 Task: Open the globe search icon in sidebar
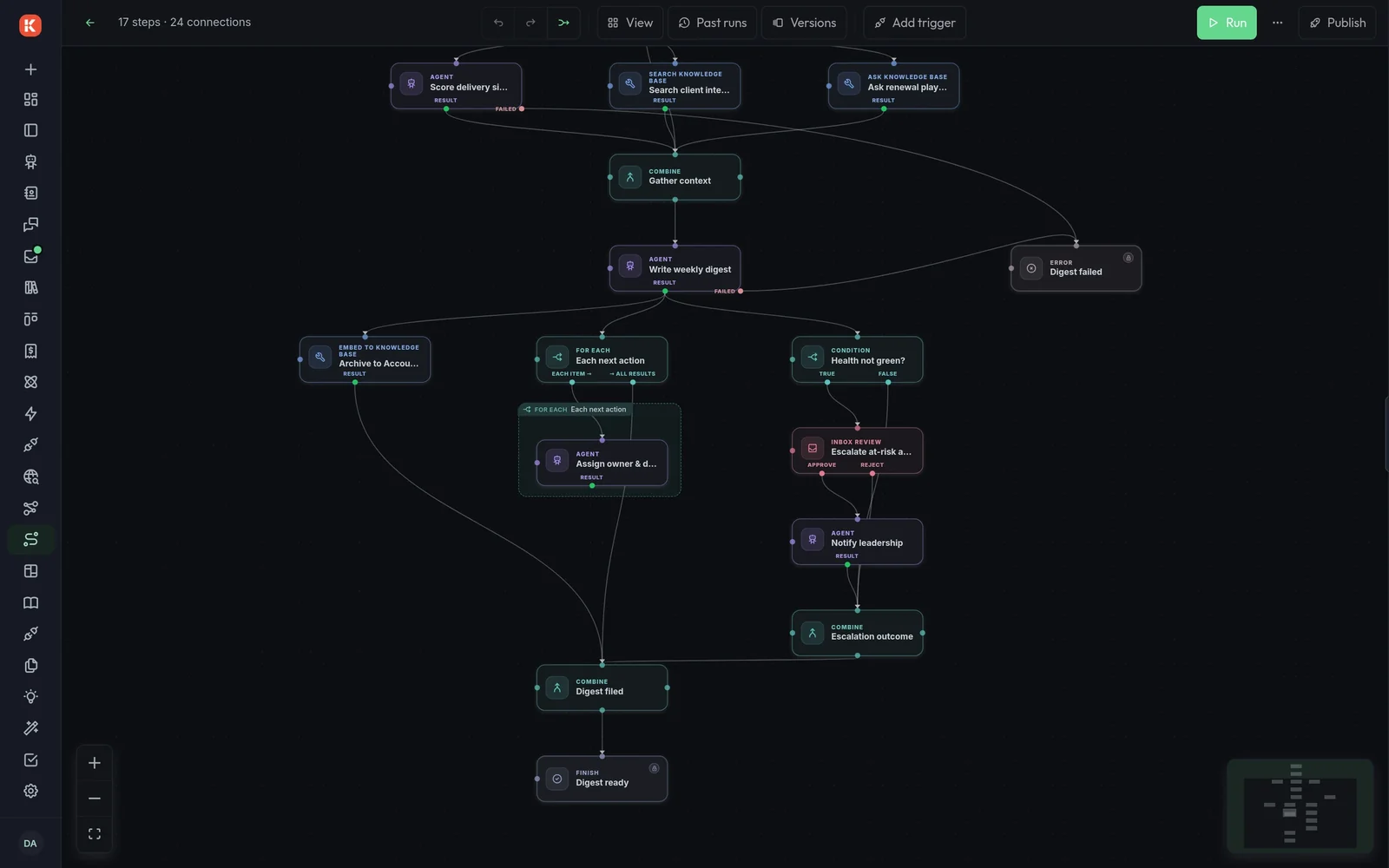click(x=30, y=477)
